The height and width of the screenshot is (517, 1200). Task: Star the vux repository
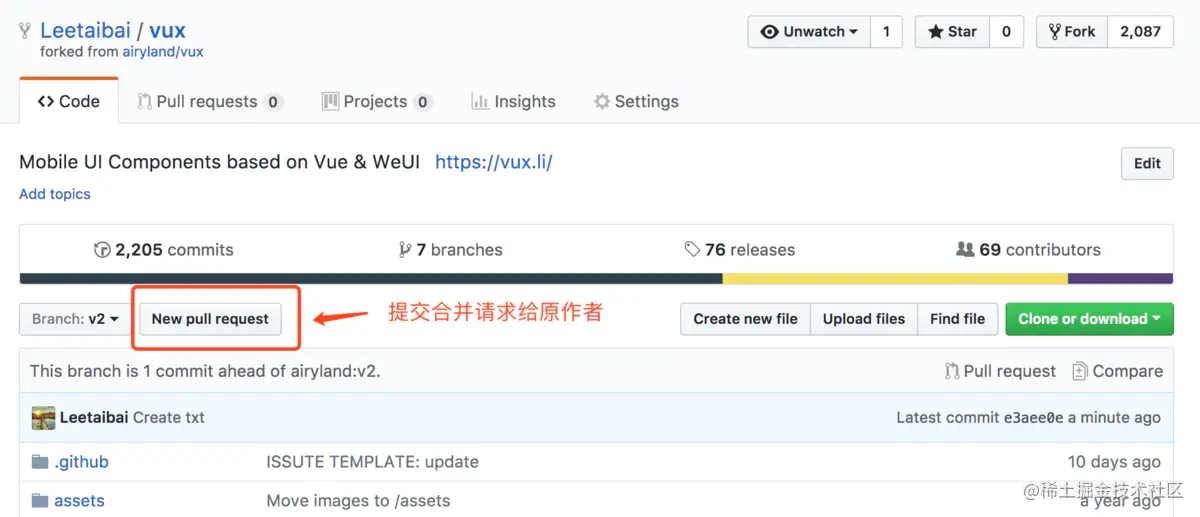coord(952,32)
